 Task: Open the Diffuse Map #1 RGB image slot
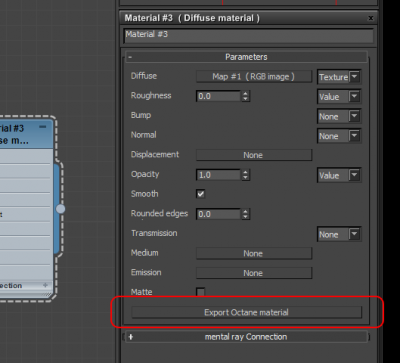point(254,77)
